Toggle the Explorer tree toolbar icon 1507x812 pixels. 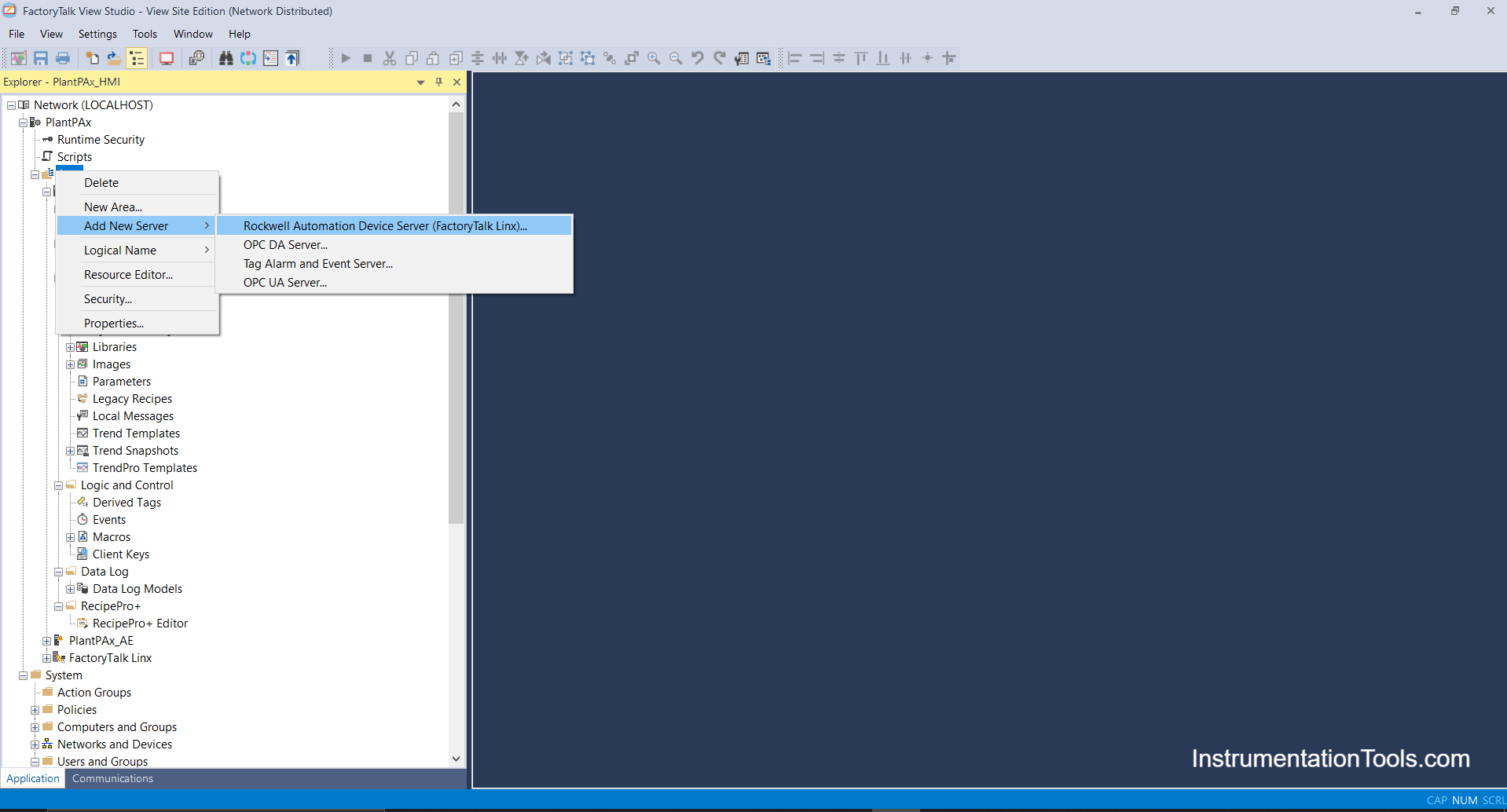click(x=137, y=58)
